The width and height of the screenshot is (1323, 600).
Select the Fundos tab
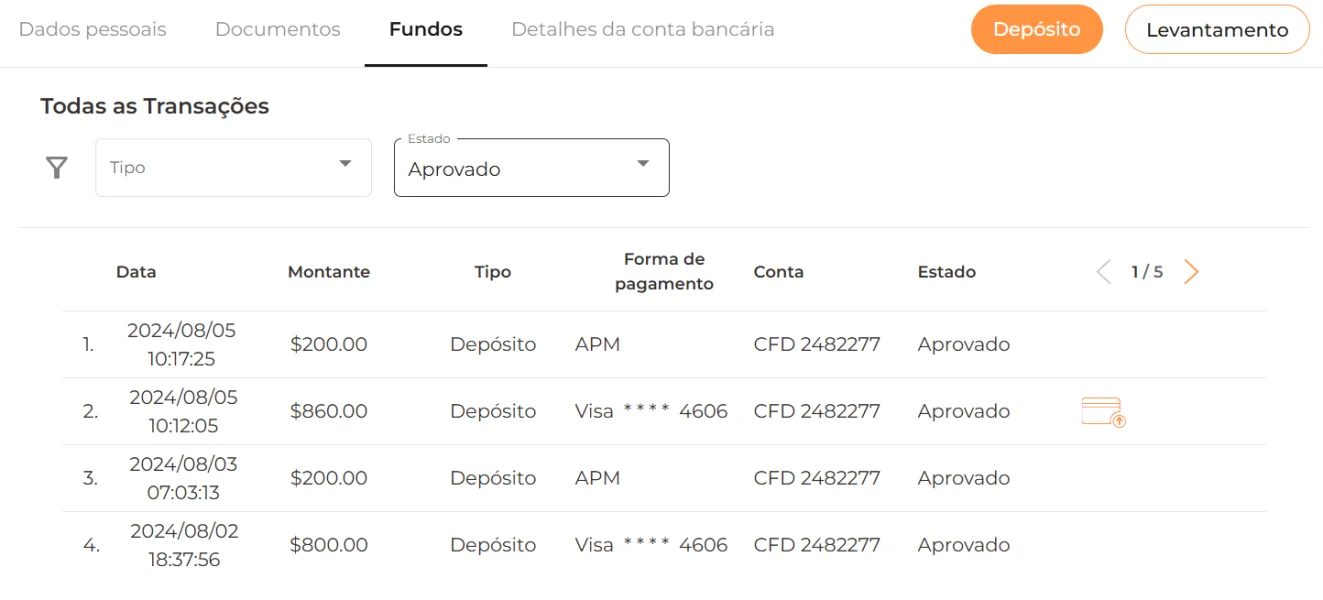point(426,30)
